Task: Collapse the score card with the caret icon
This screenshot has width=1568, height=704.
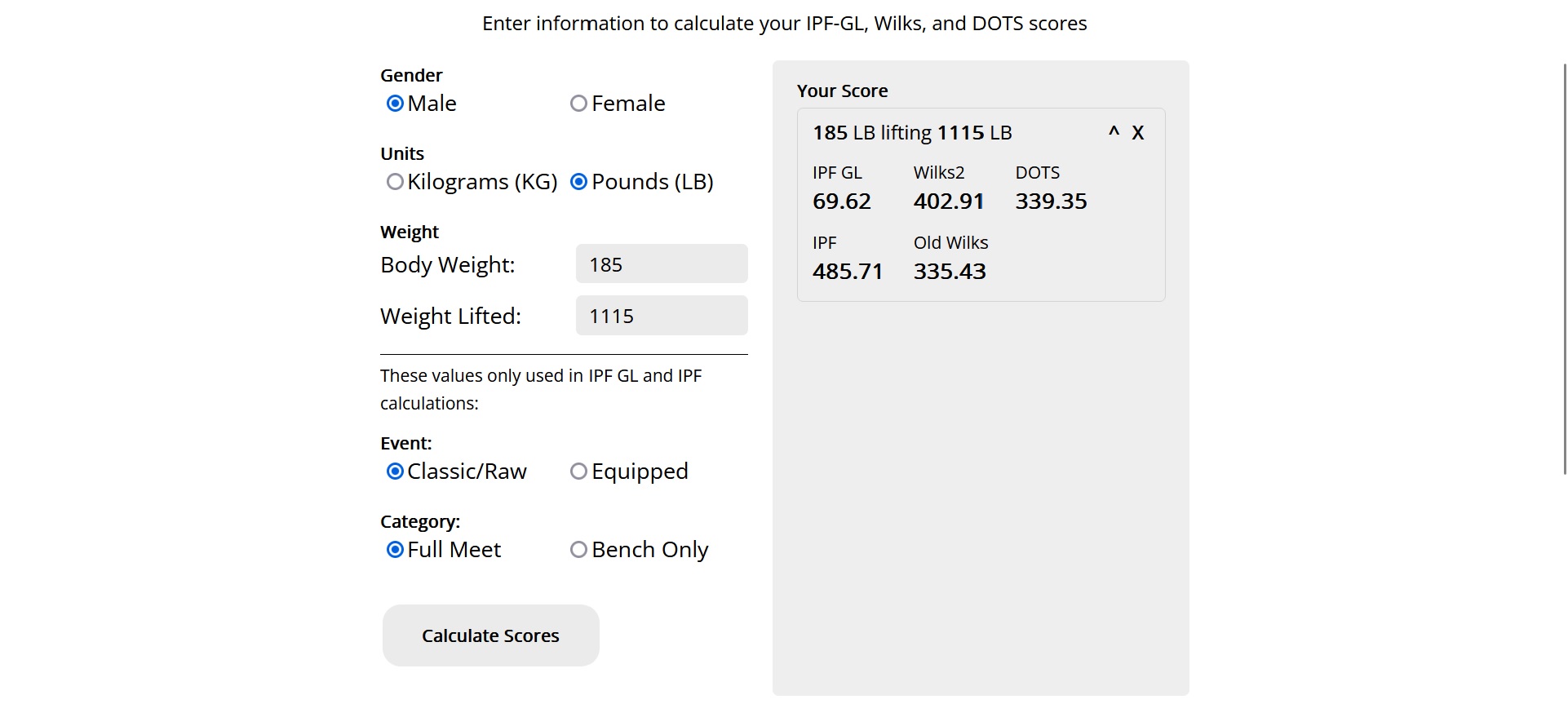Action: [x=1114, y=132]
